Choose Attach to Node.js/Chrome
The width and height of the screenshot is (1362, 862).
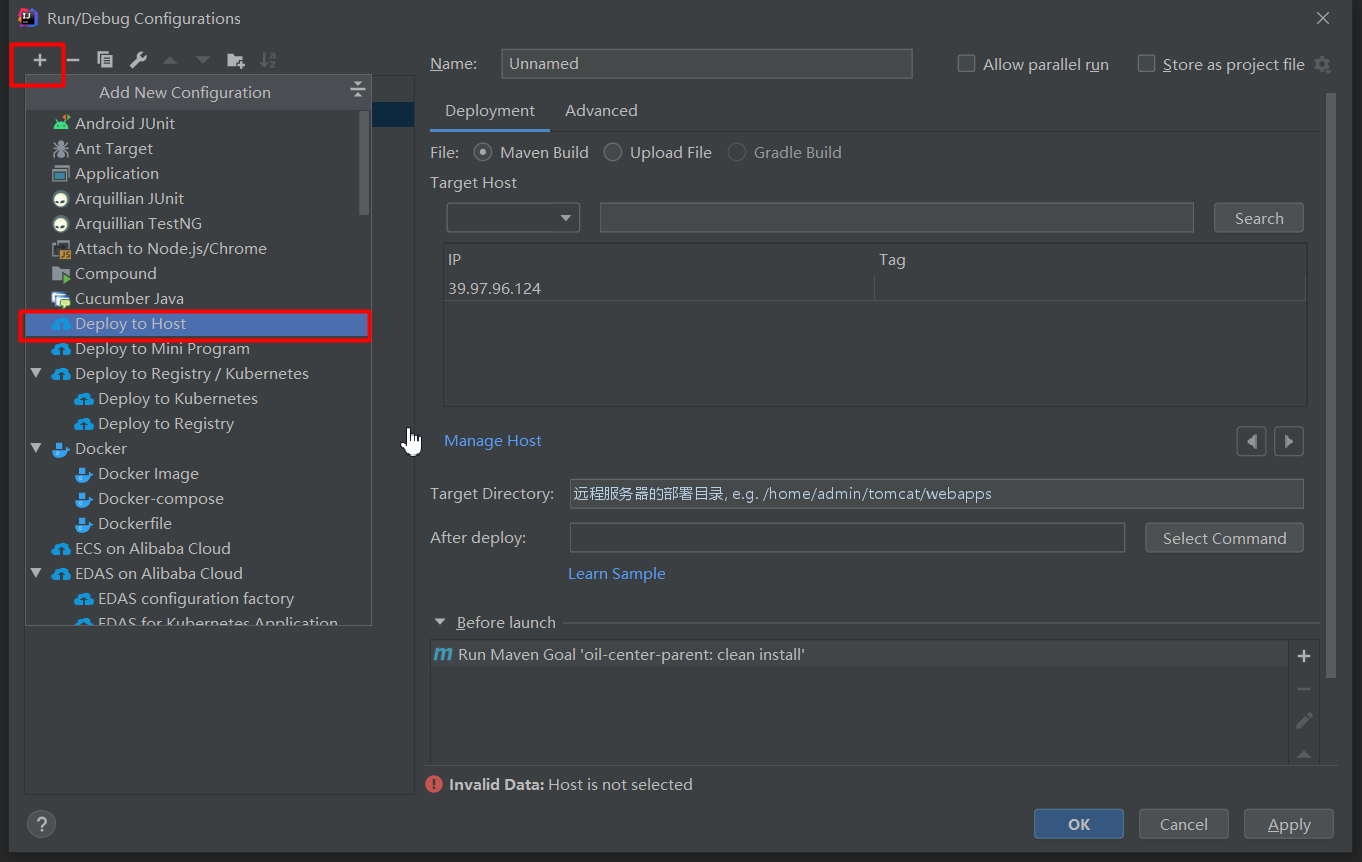coord(198,248)
